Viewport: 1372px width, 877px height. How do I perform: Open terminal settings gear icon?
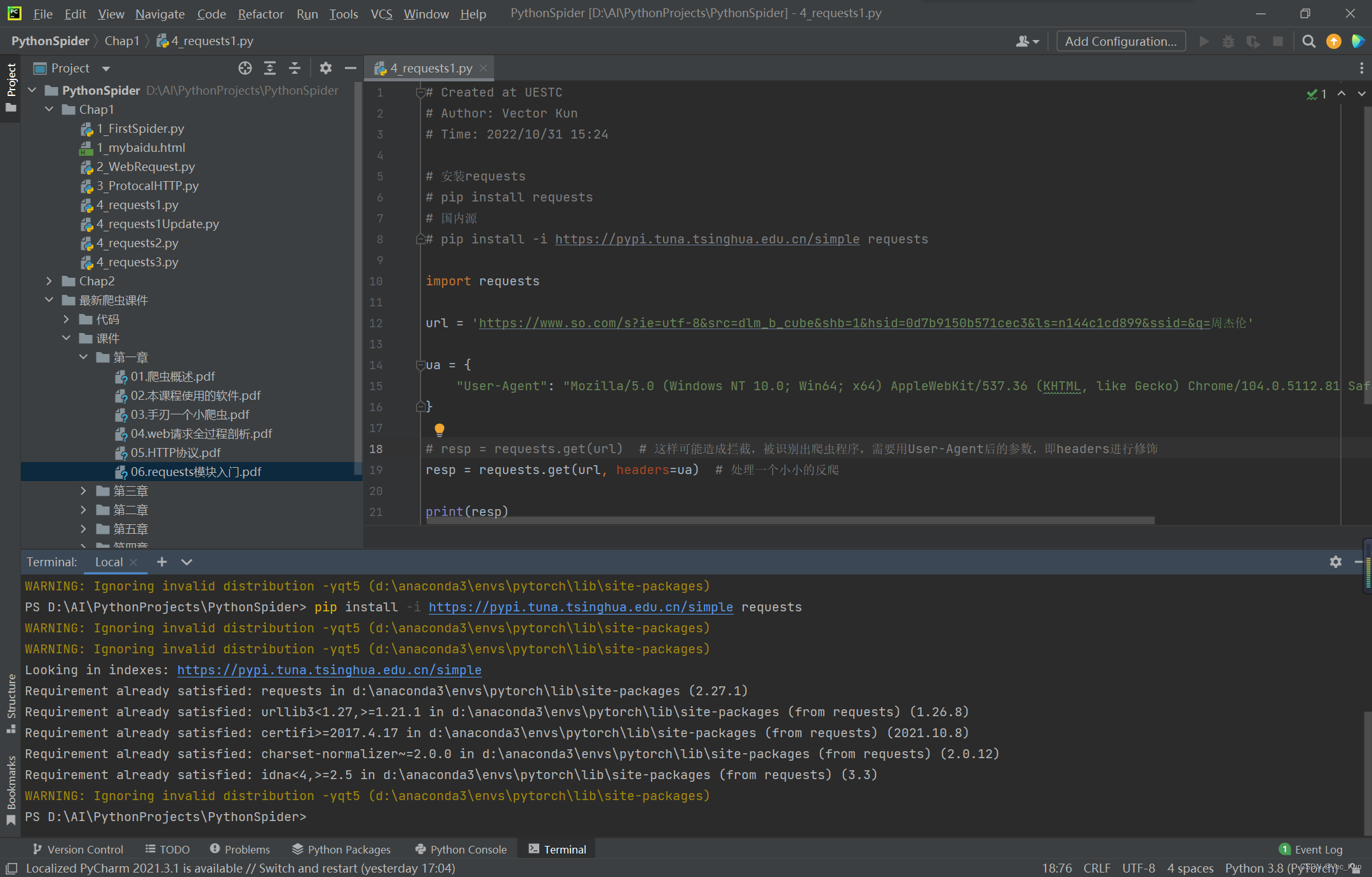(x=1336, y=562)
